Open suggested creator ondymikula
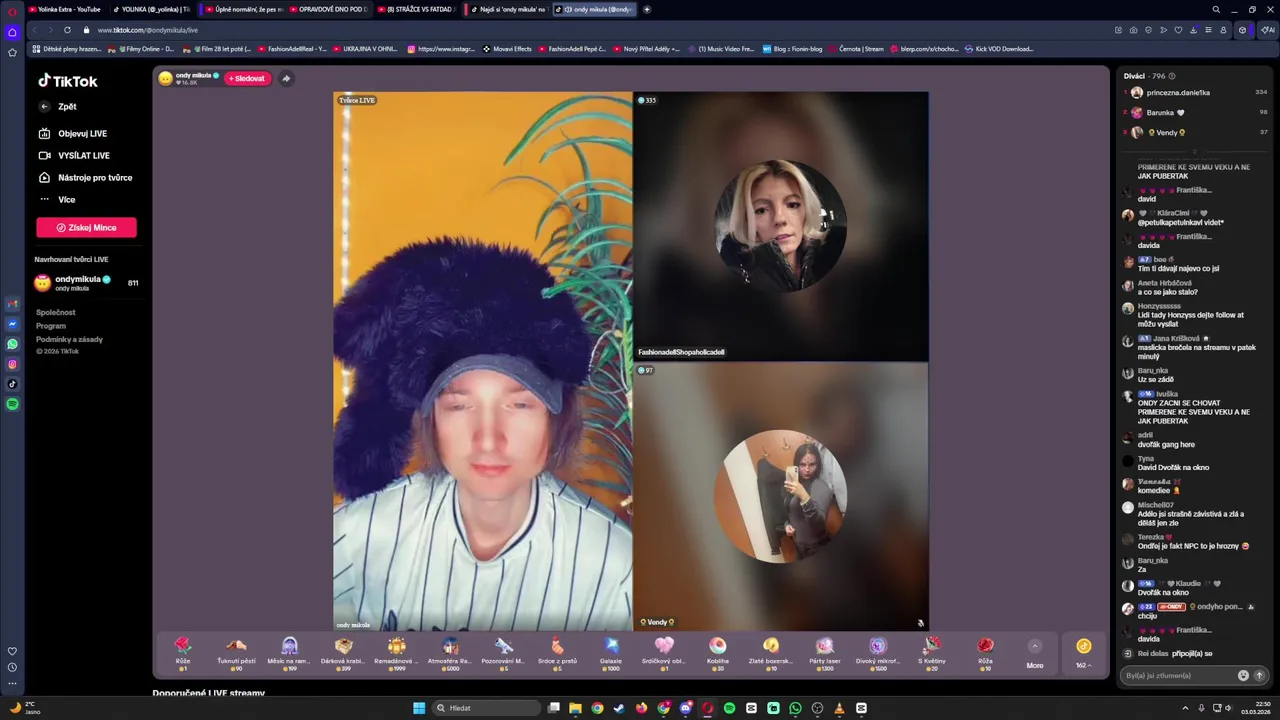Viewport: 1280px width, 720px height. 86,283
